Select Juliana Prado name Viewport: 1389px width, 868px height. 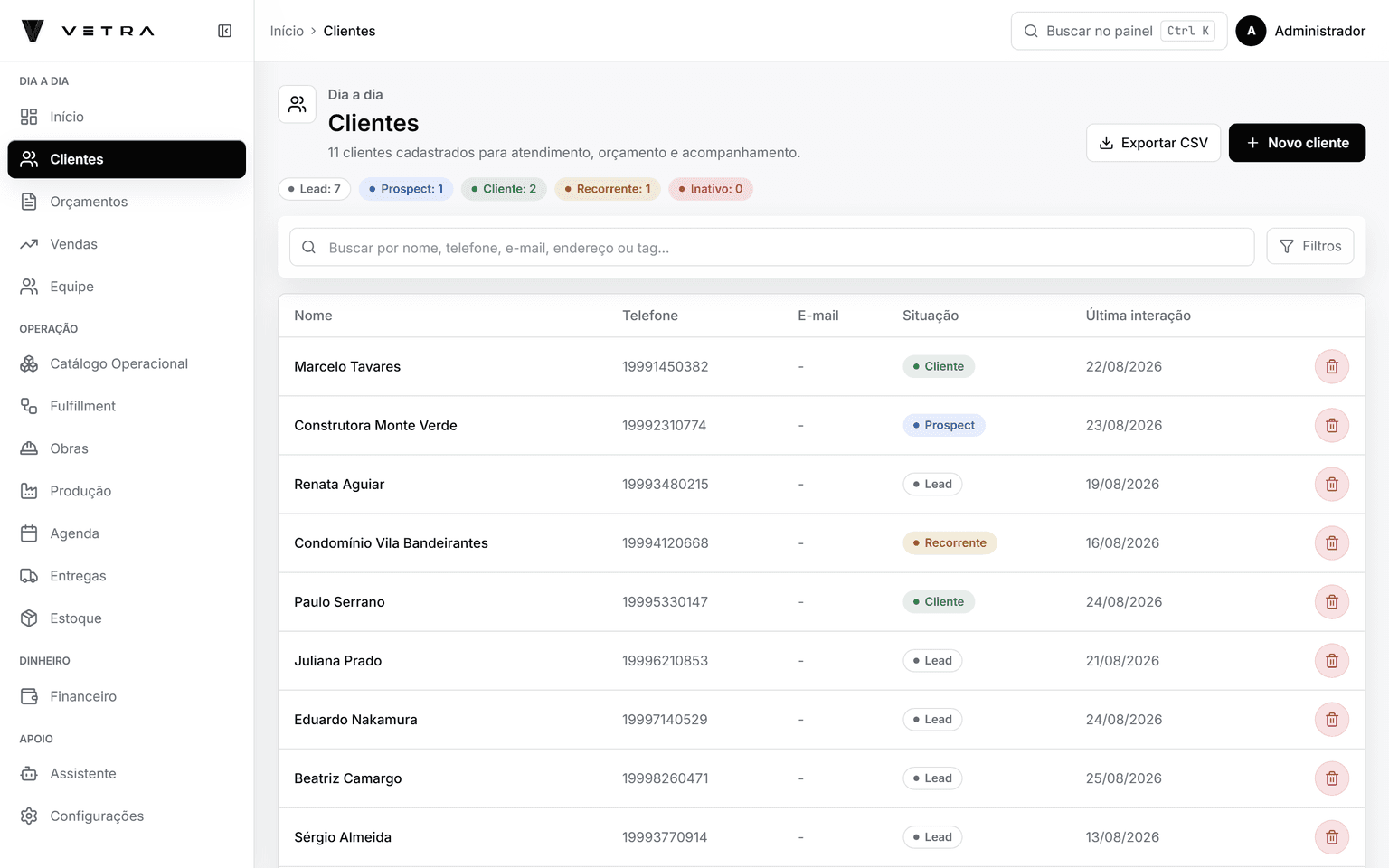[337, 660]
